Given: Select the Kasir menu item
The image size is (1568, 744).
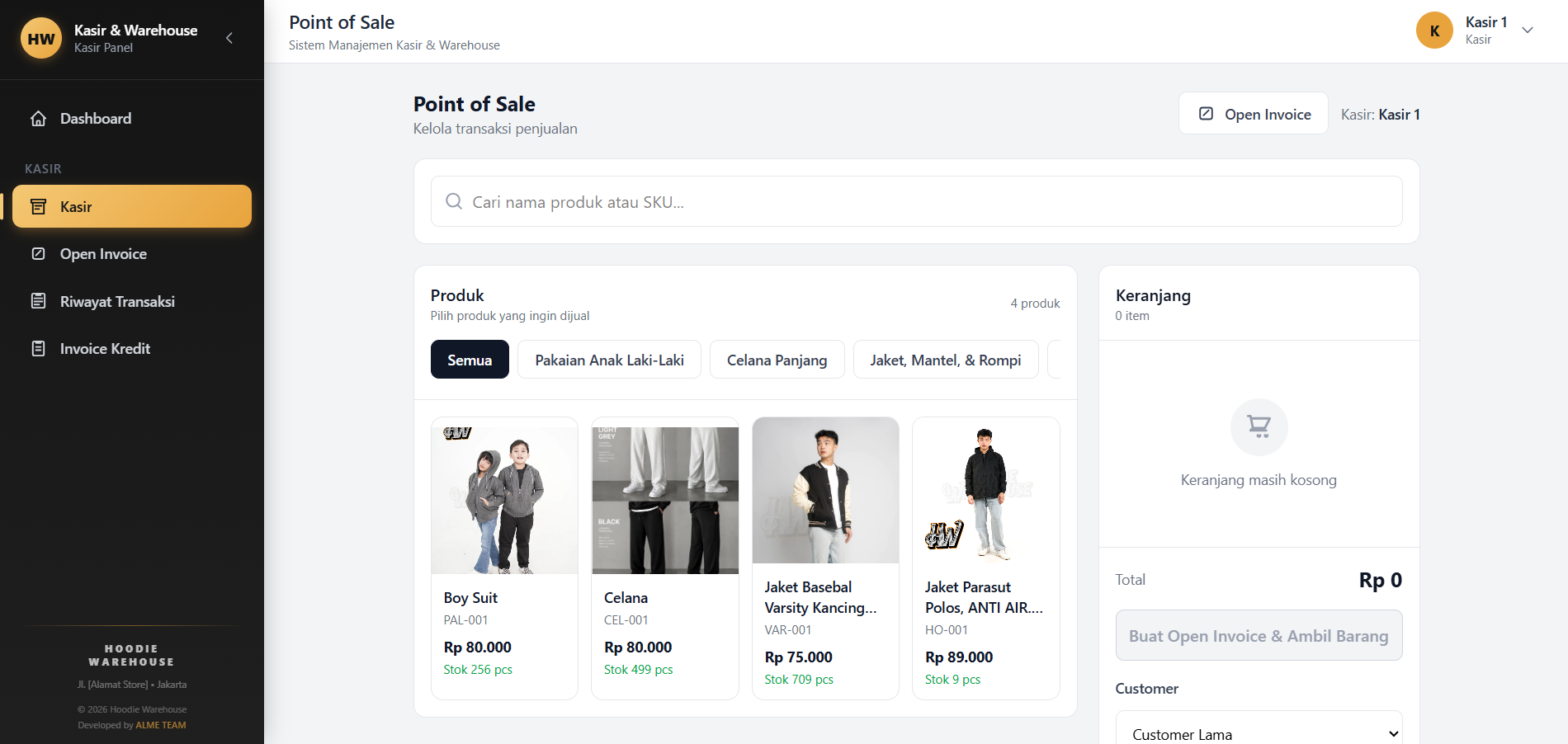Looking at the screenshot, I should pos(132,206).
